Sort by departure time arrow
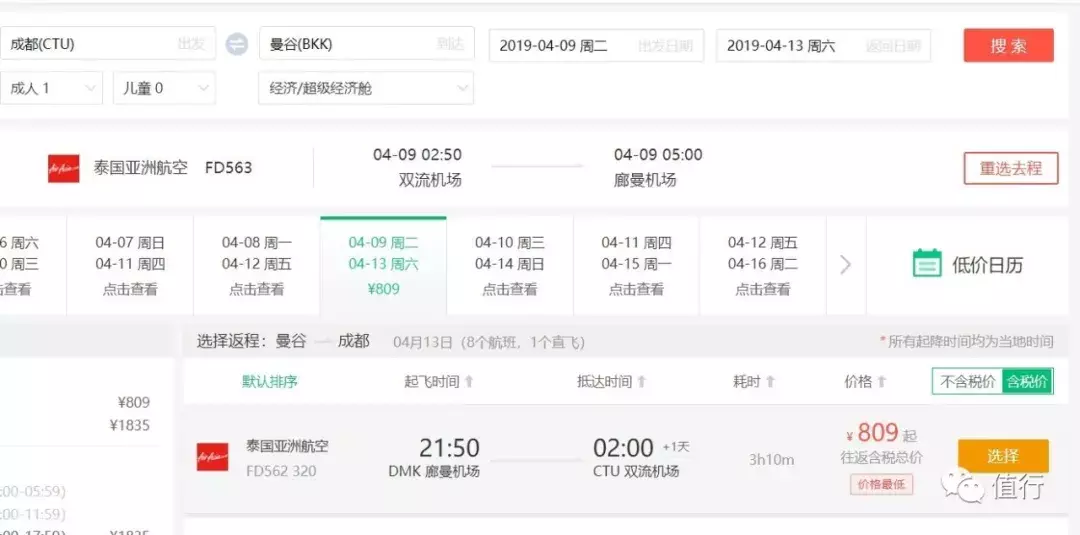This screenshot has height=535, width=1080. click(x=469, y=381)
